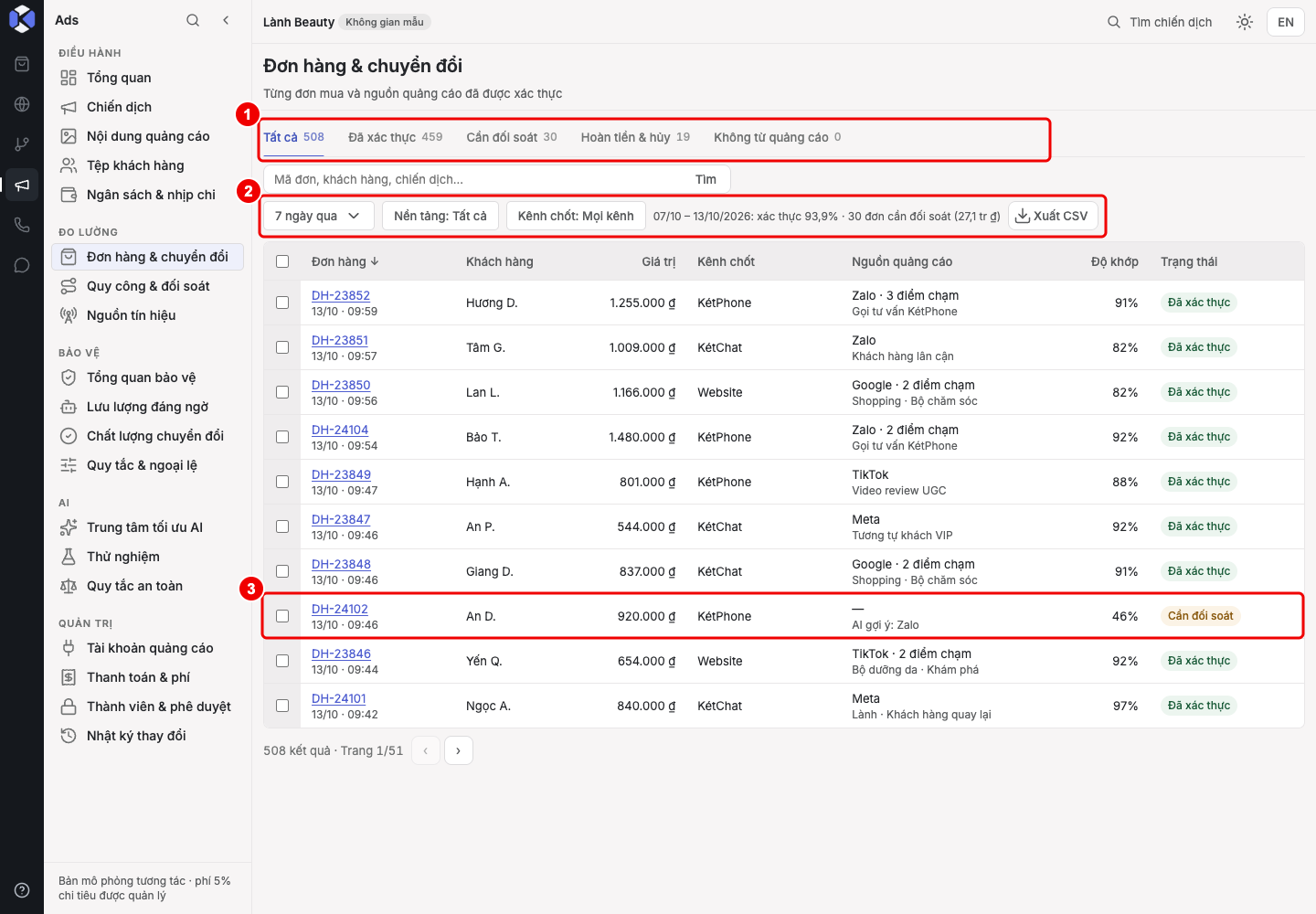1316x914 pixels.
Task: Open the chat bubble icon in the left rail
Action: (22, 265)
